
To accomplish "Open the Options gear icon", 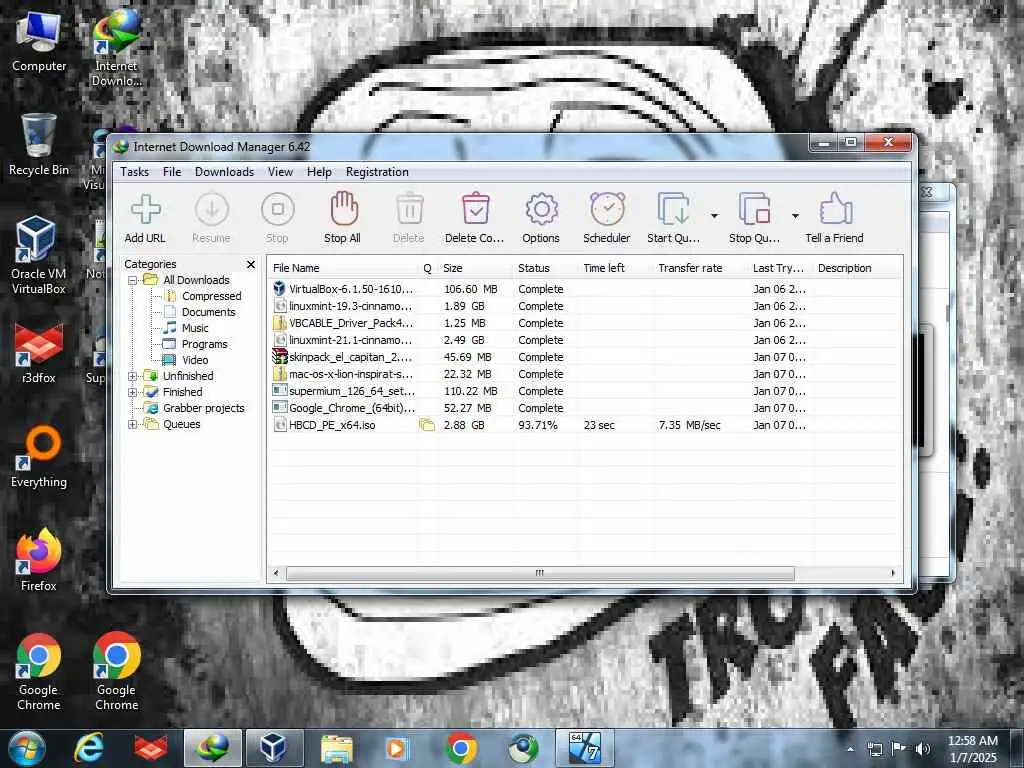I will click(x=541, y=209).
